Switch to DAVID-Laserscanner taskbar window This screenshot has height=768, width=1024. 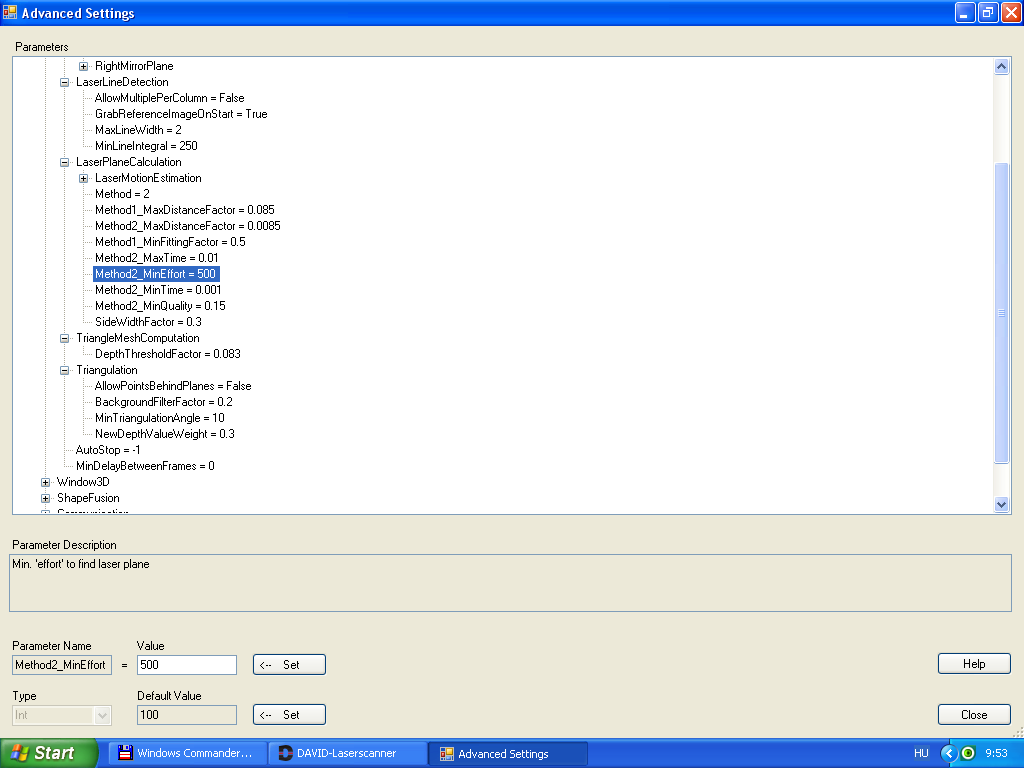[349, 753]
